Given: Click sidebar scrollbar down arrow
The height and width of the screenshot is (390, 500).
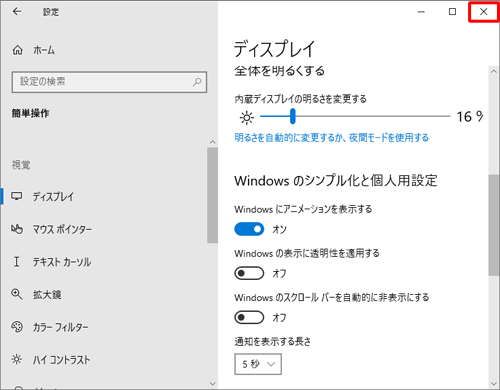Looking at the screenshot, I should (x=213, y=384).
